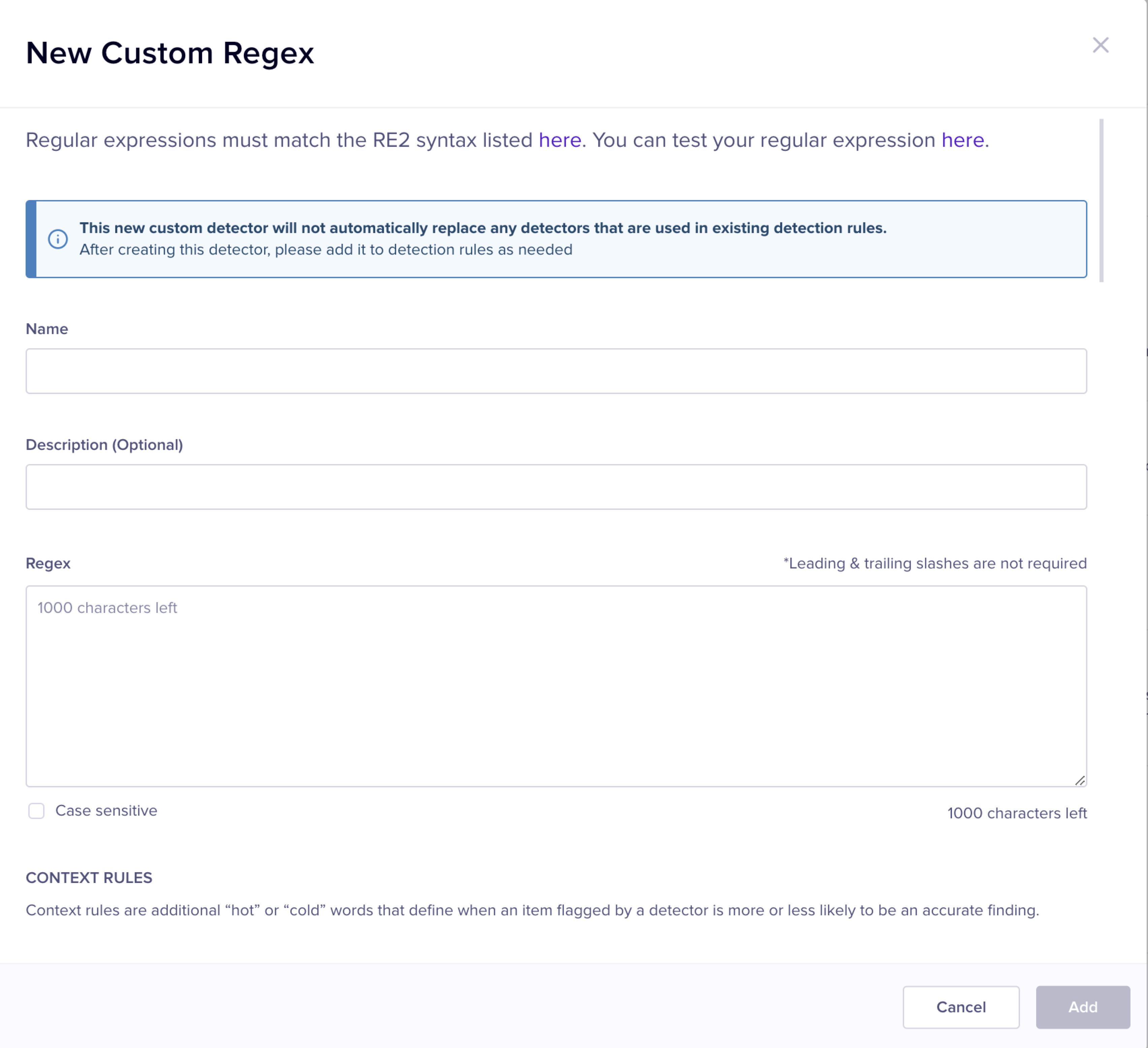Click the CONTEXT RULES heading
1148x1048 pixels.
89,877
